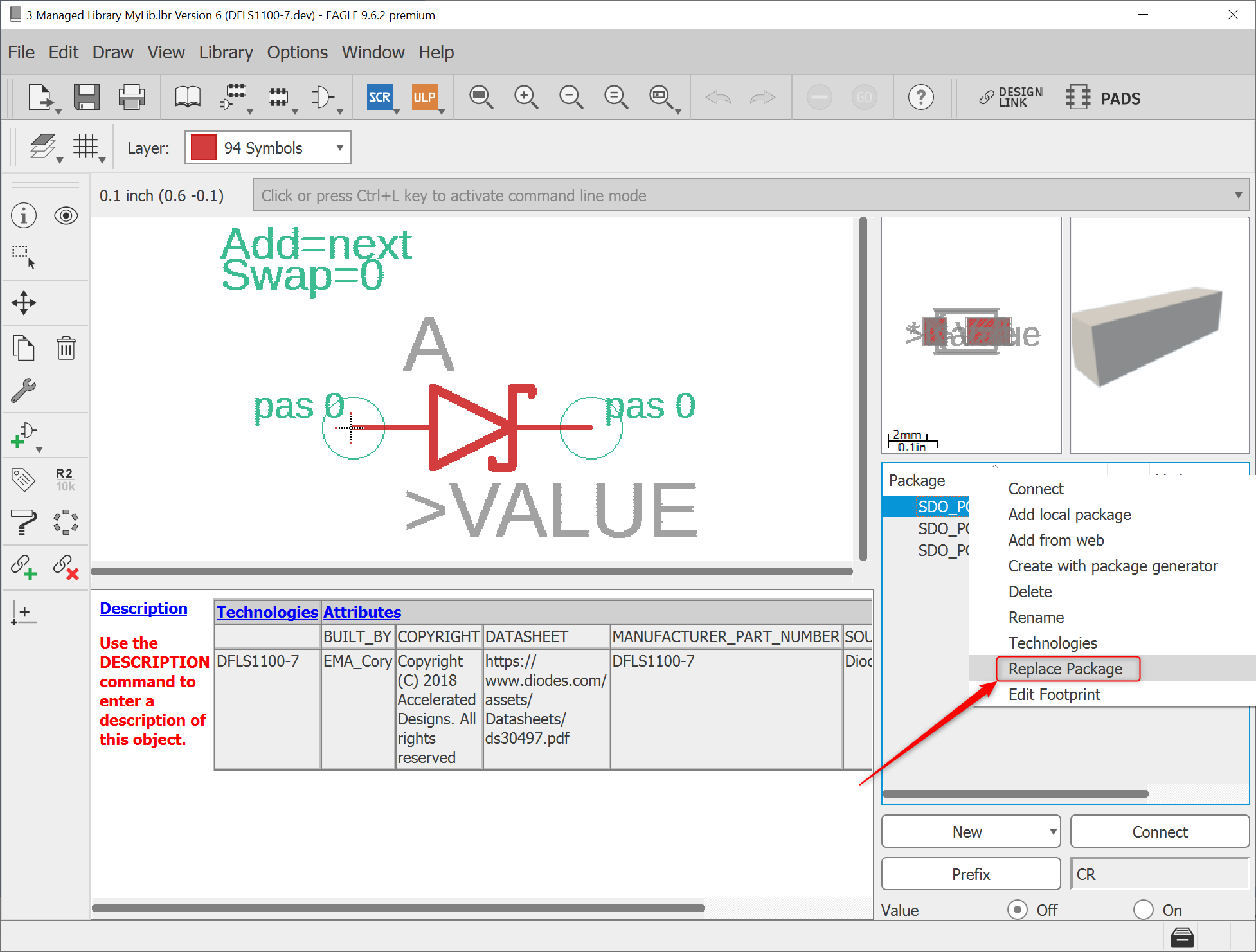Click the Prefix button
1256x952 pixels.
pyautogui.click(x=971, y=874)
